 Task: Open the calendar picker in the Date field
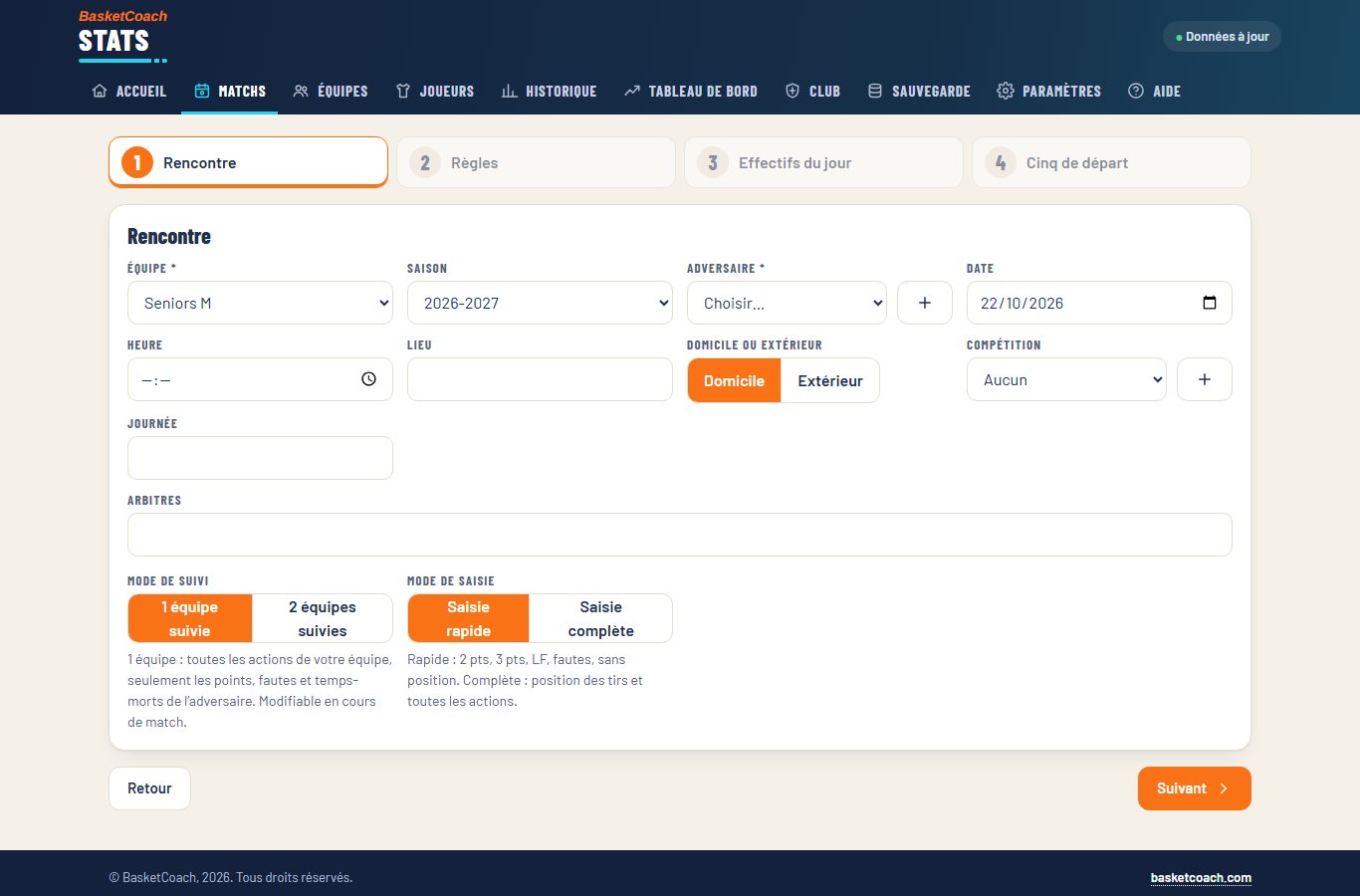coord(1210,303)
